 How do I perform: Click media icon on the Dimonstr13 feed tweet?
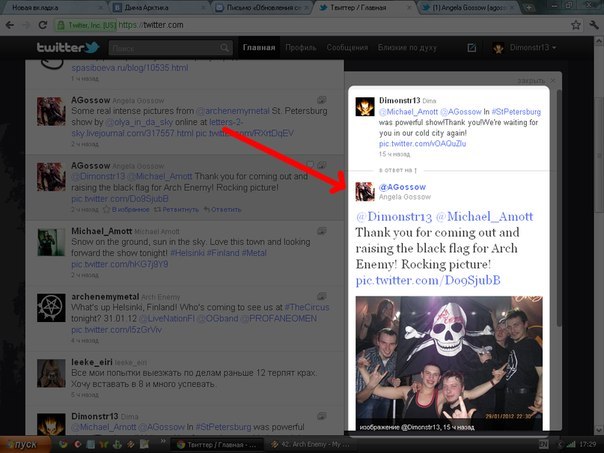point(322,416)
